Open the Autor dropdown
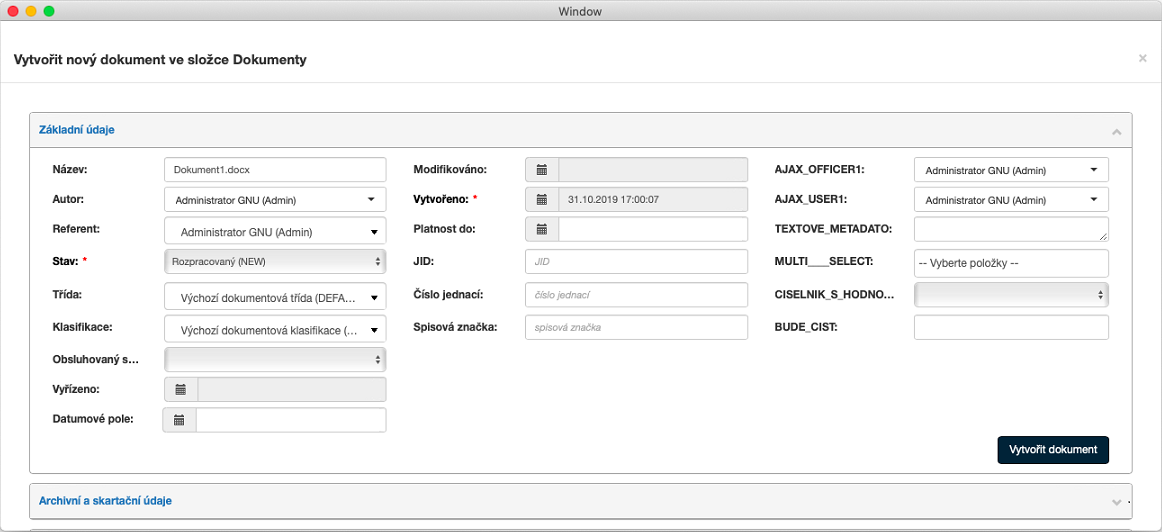This screenshot has width=1162, height=532. pyautogui.click(x=275, y=200)
